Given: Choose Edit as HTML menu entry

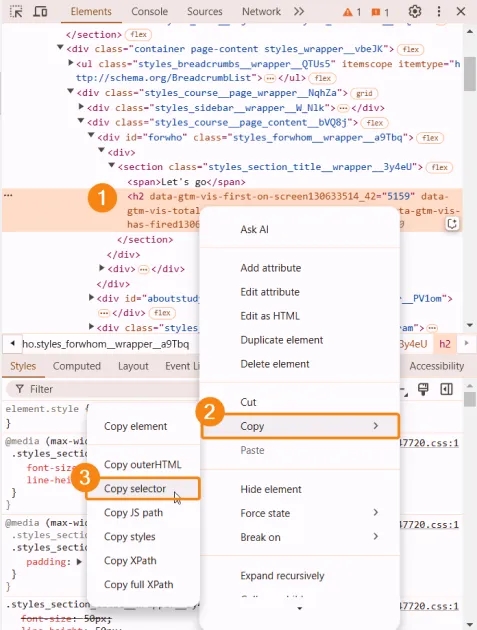Looking at the screenshot, I should coord(270,316).
